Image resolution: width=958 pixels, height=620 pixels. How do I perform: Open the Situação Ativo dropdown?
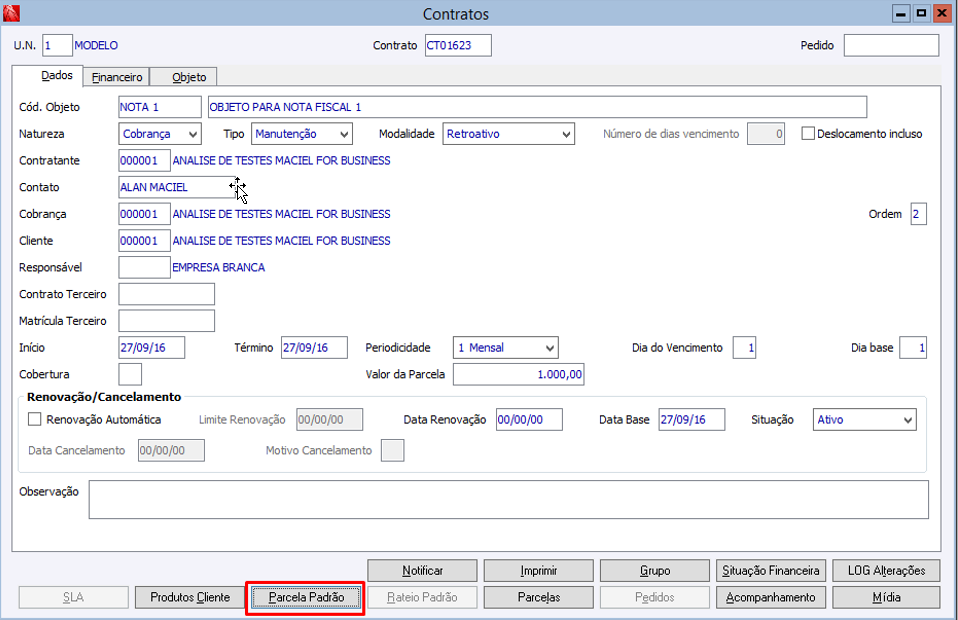pos(865,420)
